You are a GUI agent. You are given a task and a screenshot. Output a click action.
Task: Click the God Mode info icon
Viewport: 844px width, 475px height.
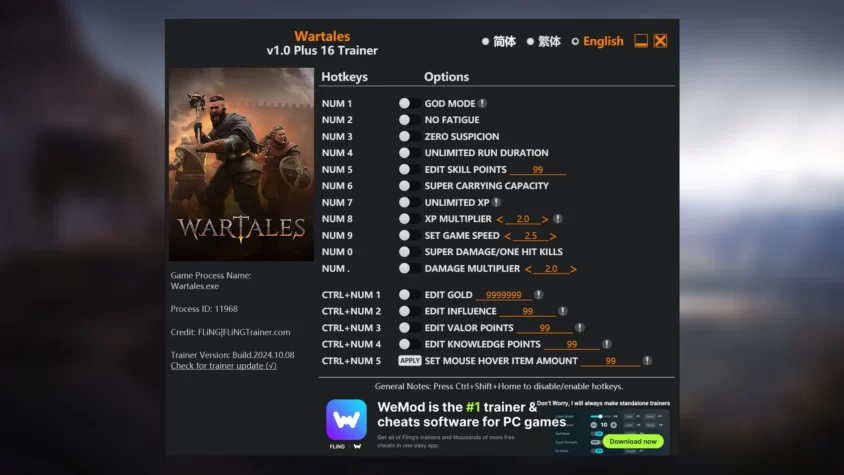tap(483, 103)
